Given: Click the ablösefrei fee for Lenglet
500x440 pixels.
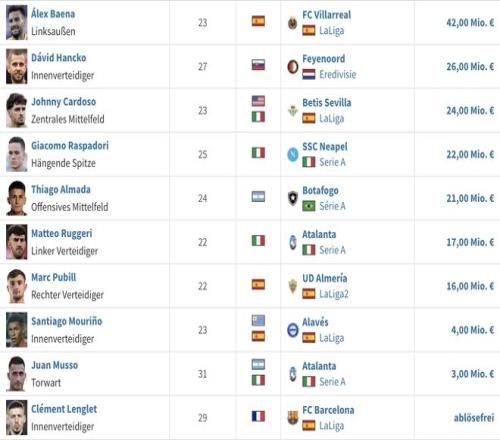Looking at the screenshot, I should (x=474, y=418).
